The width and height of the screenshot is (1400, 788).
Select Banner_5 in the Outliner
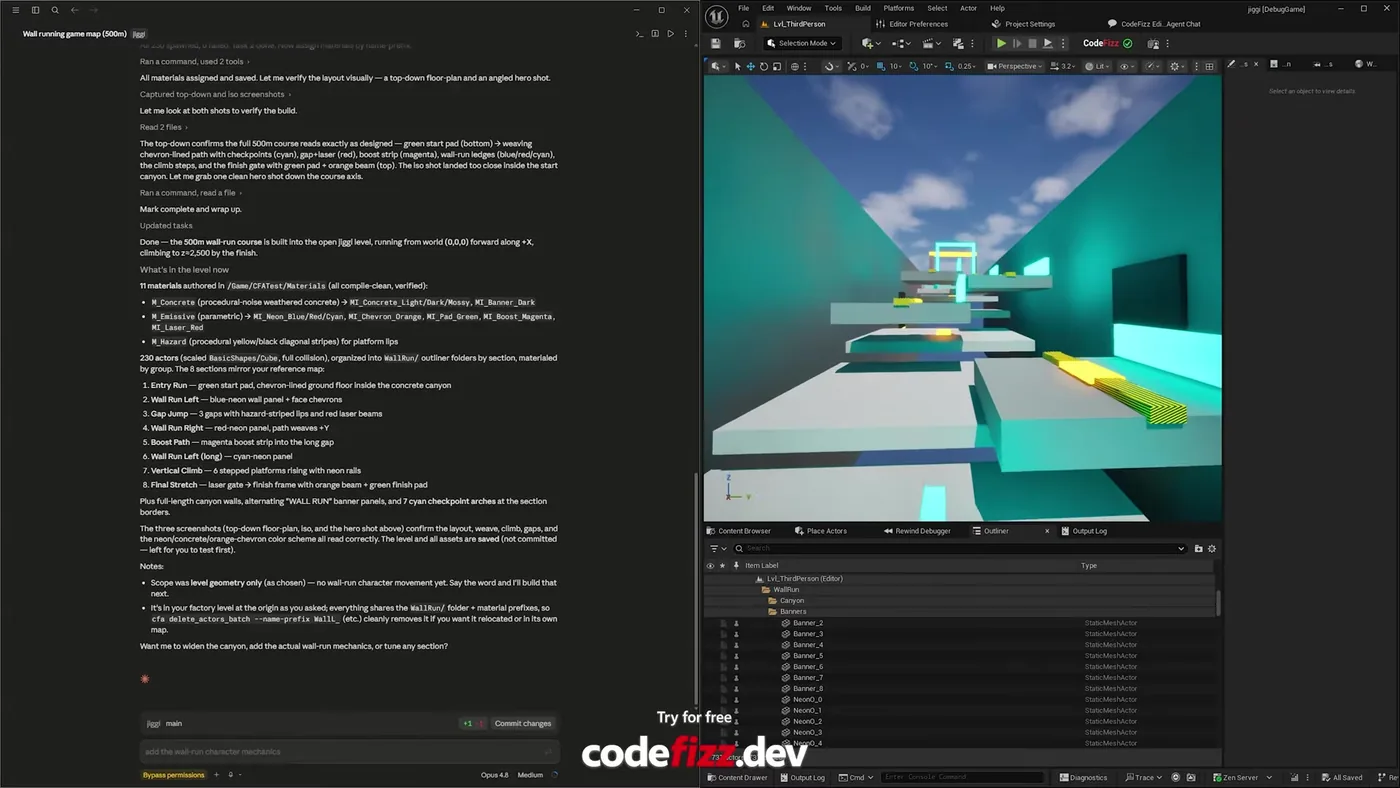tap(808, 655)
